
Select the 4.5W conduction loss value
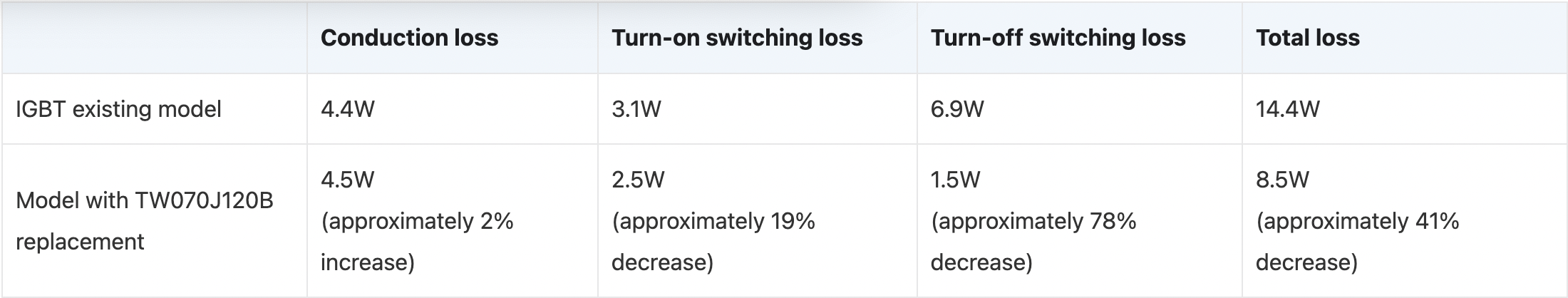pyautogui.click(x=347, y=180)
